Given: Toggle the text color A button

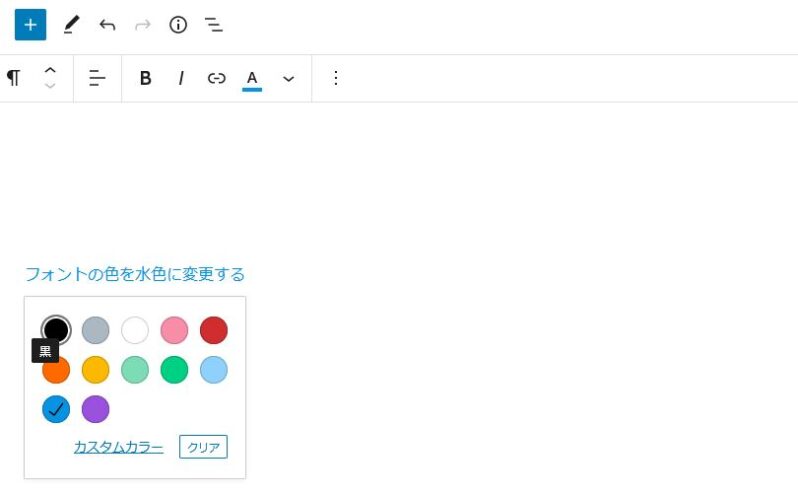Looking at the screenshot, I should pos(252,78).
